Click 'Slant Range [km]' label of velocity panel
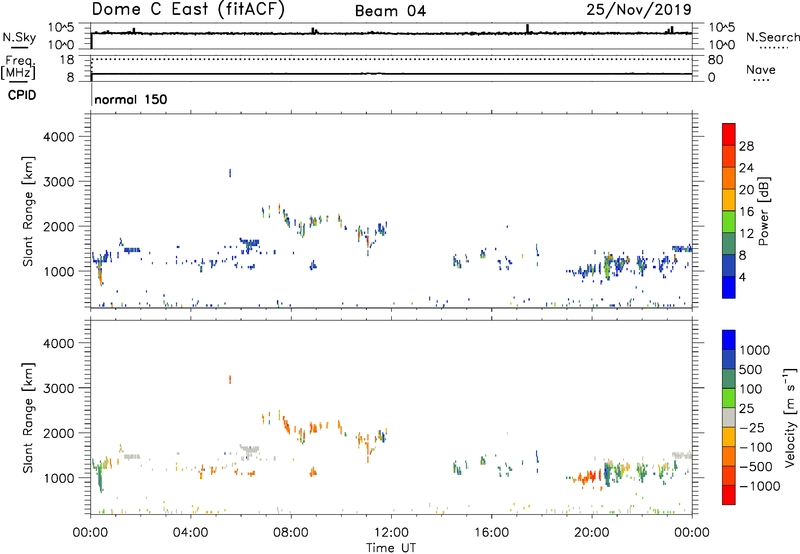The image size is (800, 554). [28, 418]
